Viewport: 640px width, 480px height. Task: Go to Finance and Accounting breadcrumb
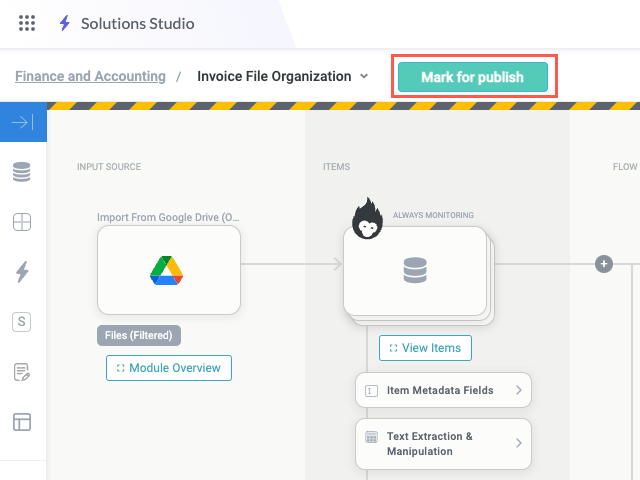(90, 76)
